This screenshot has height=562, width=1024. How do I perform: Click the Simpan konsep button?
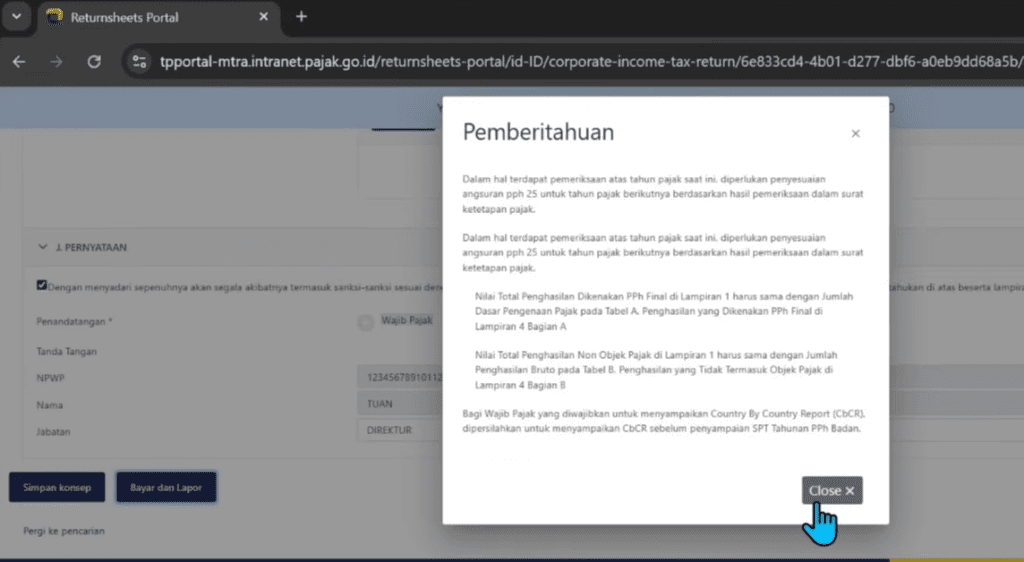pyautogui.click(x=56, y=488)
